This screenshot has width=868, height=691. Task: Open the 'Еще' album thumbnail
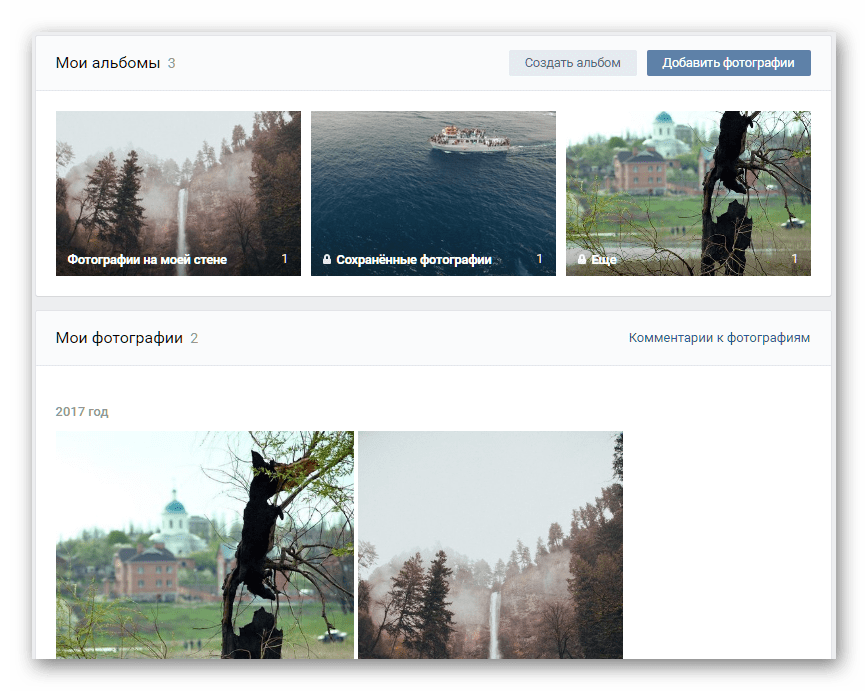tap(688, 193)
